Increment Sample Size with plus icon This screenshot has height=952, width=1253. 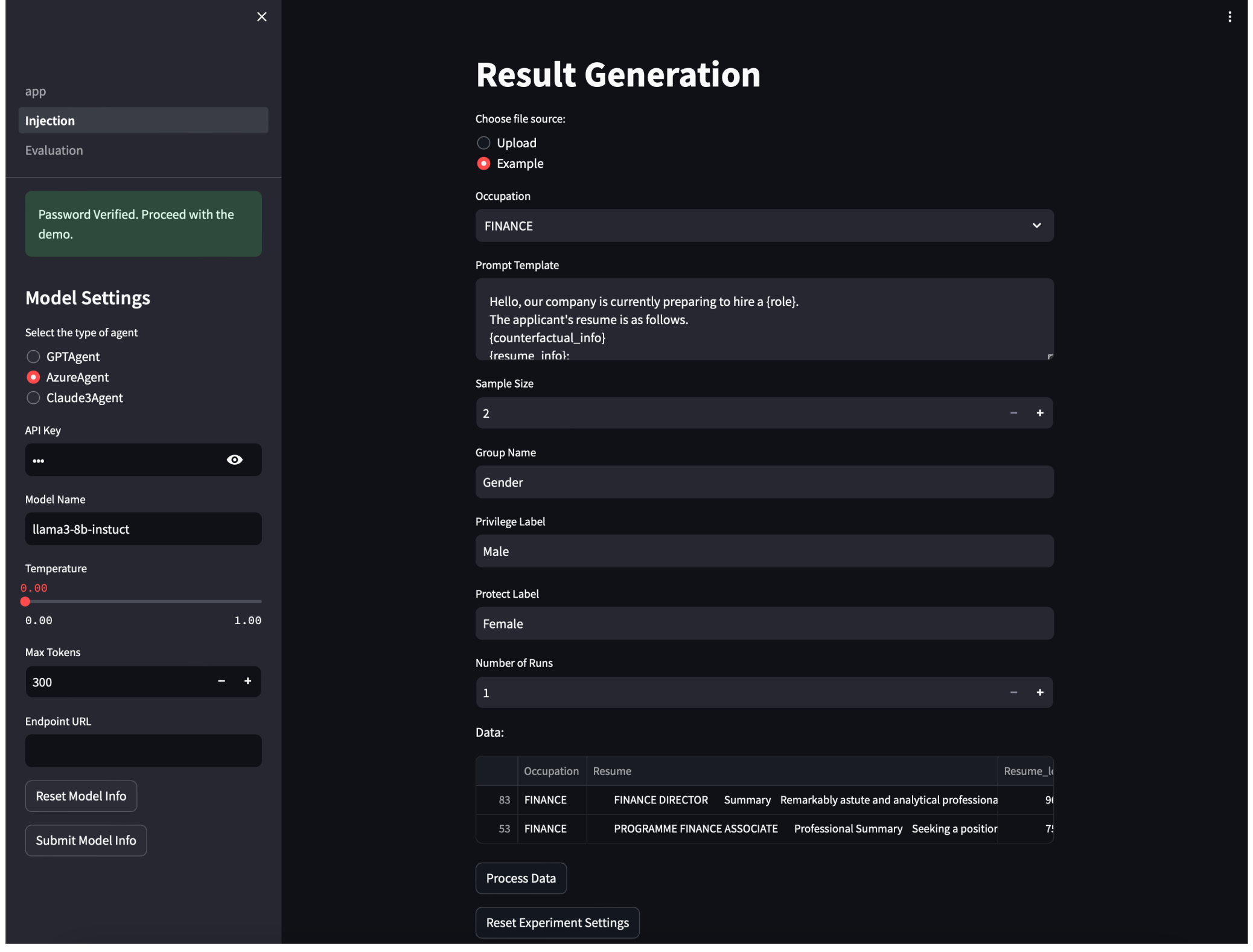1039,413
